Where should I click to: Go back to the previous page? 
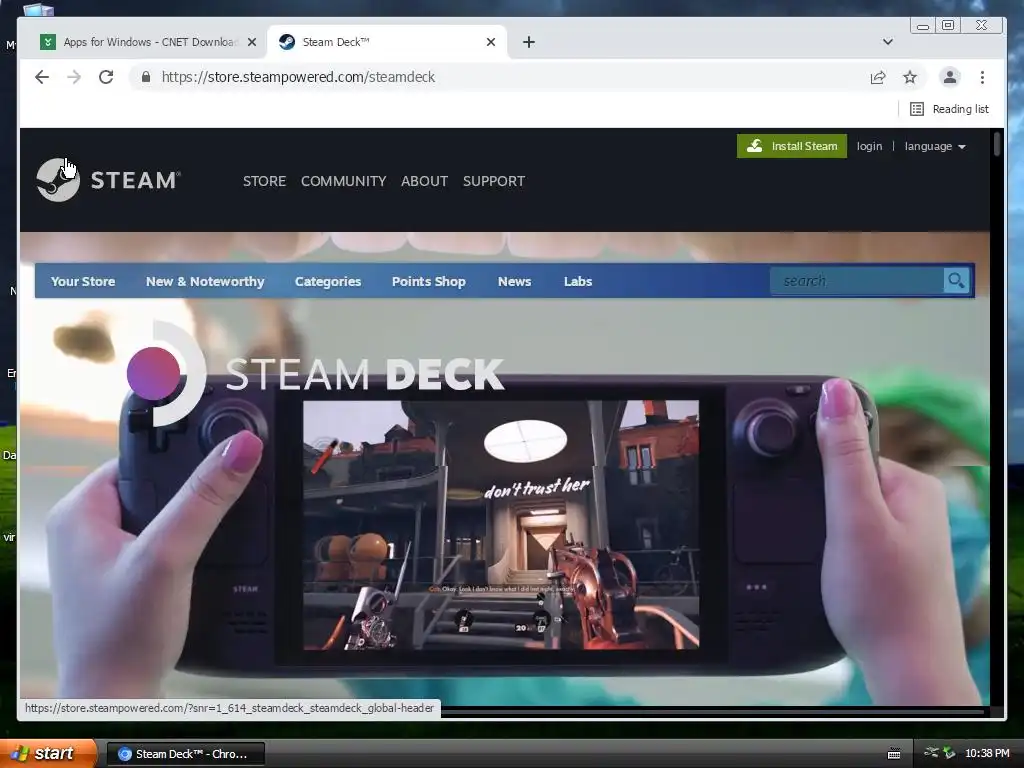click(42, 77)
